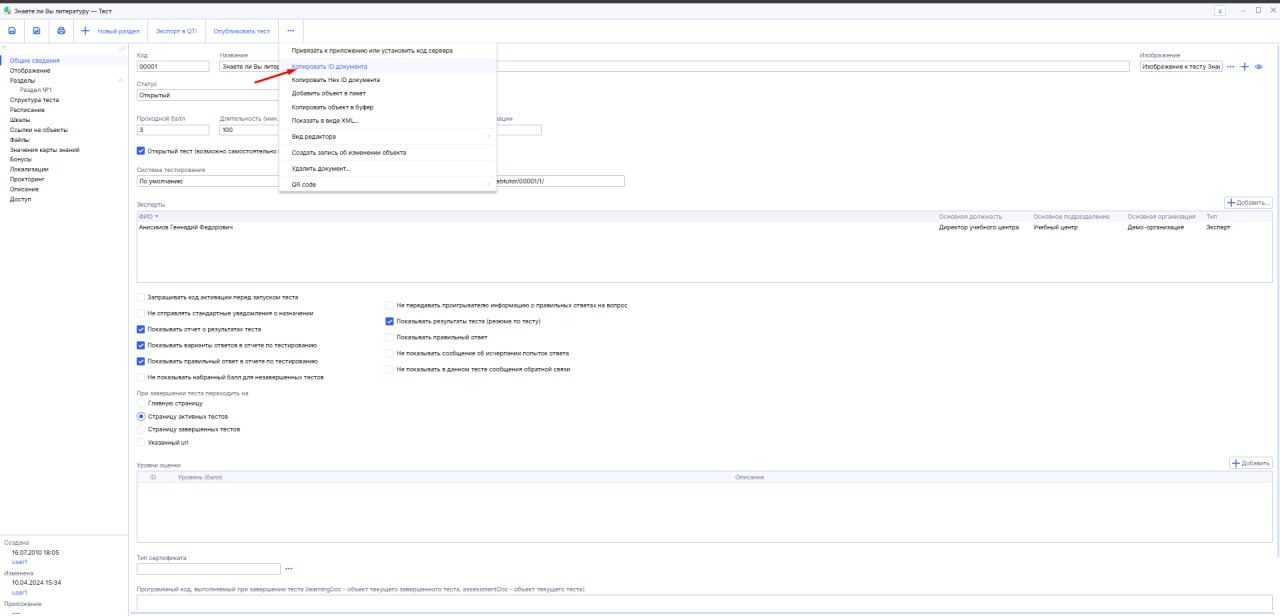The width and height of the screenshot is (1280, 616).
Task: Click the three-dots more actions toolbar button
Action: [x=290, y=31]
